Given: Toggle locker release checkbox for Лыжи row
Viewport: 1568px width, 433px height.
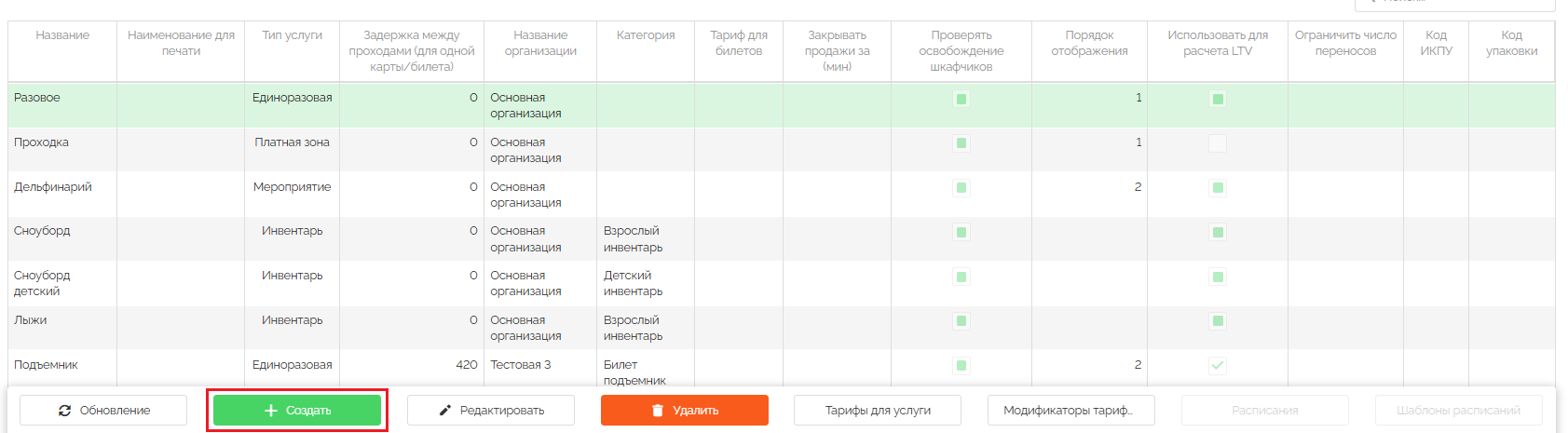Looking at the screenshot, I should [x=961, y=321].
